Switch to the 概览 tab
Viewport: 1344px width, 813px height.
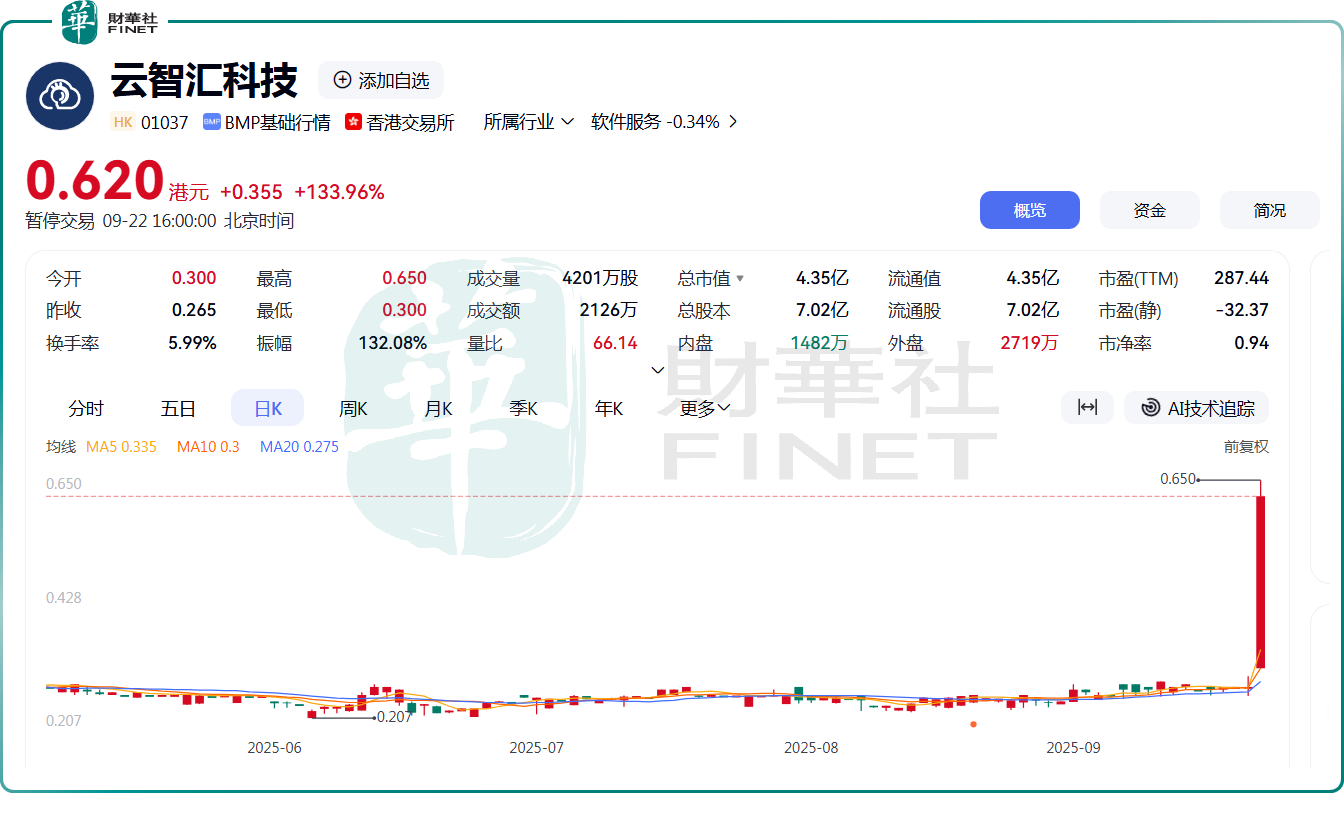[1030, 210]
